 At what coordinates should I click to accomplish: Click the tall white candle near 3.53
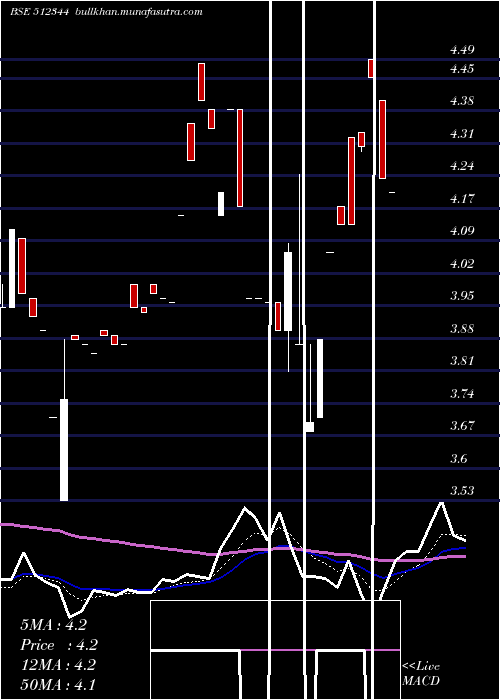tap(64, 450)
